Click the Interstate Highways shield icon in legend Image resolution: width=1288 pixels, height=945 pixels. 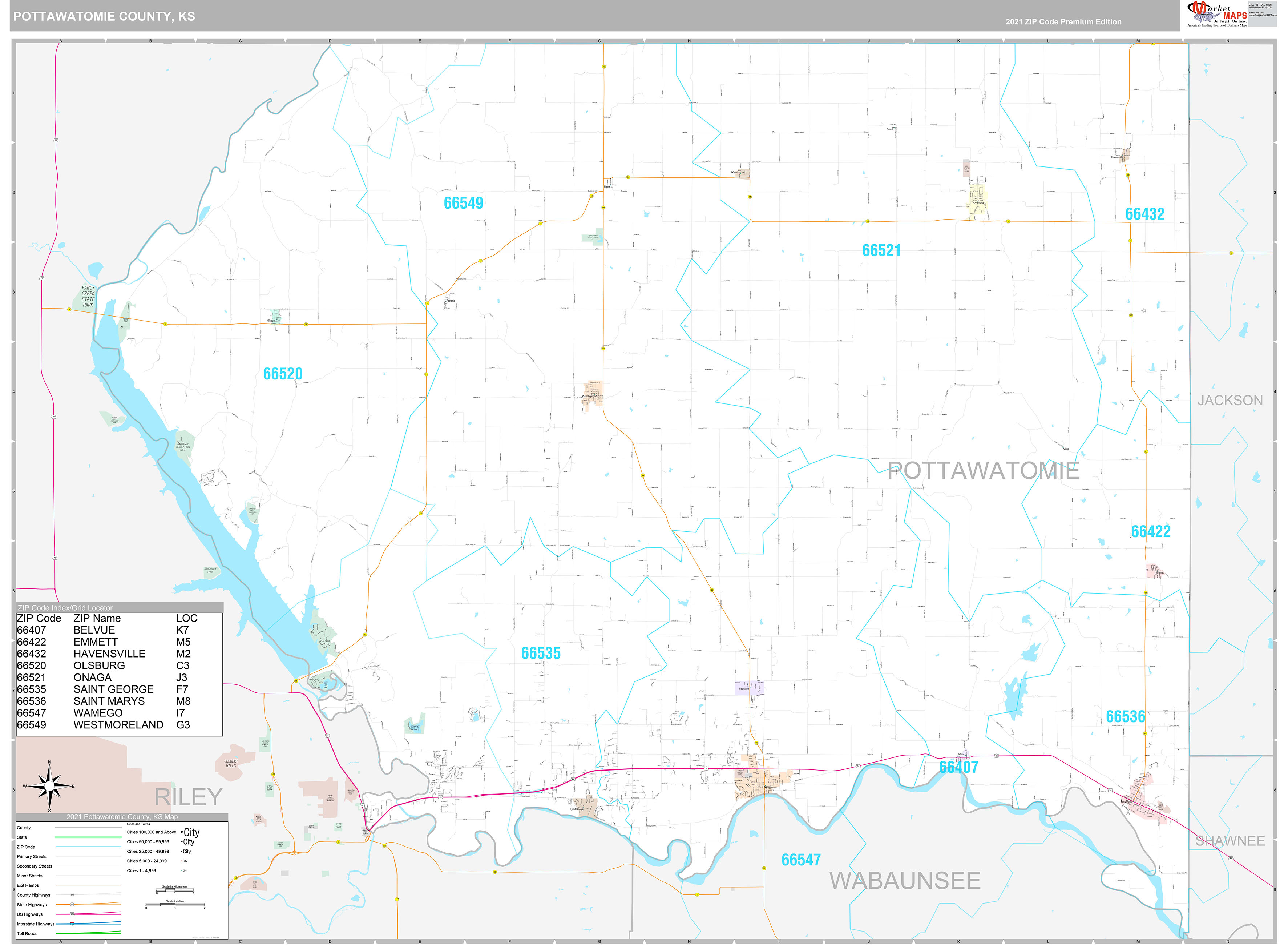(x=72, y=924)
